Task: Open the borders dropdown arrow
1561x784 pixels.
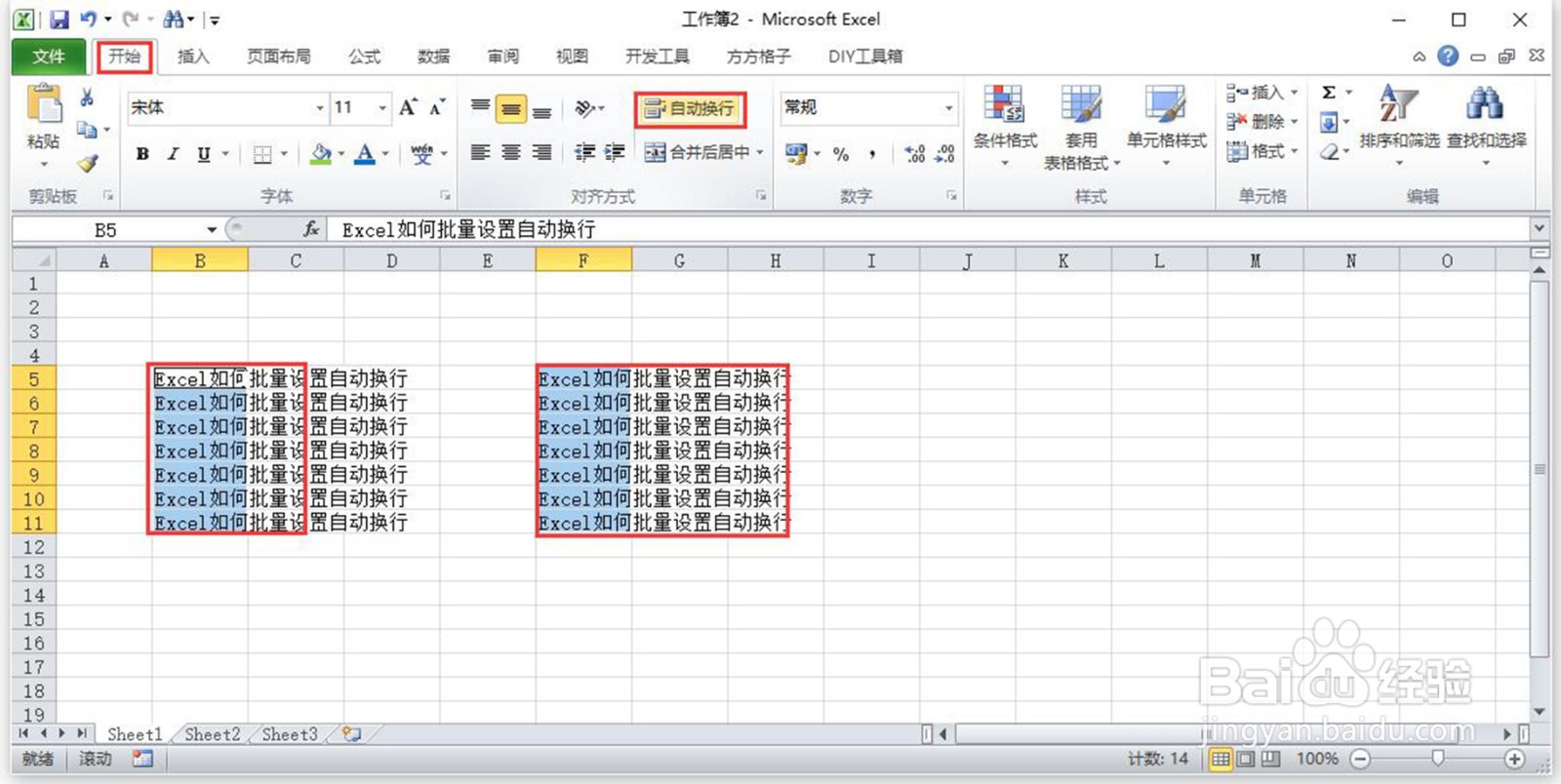Action: [x=284, y=153]
